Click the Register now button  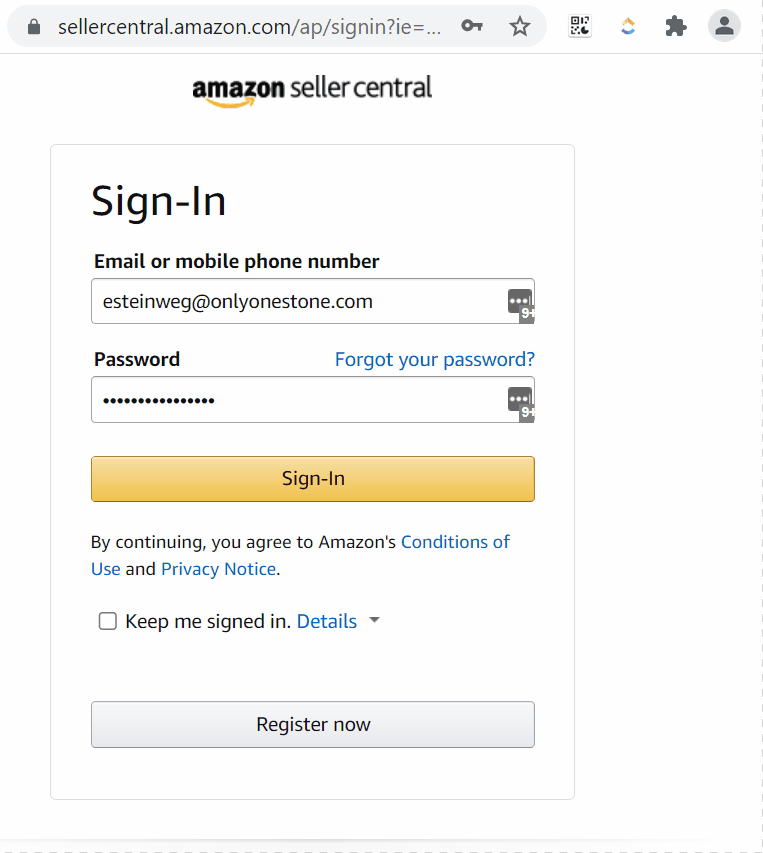point(313,725)
